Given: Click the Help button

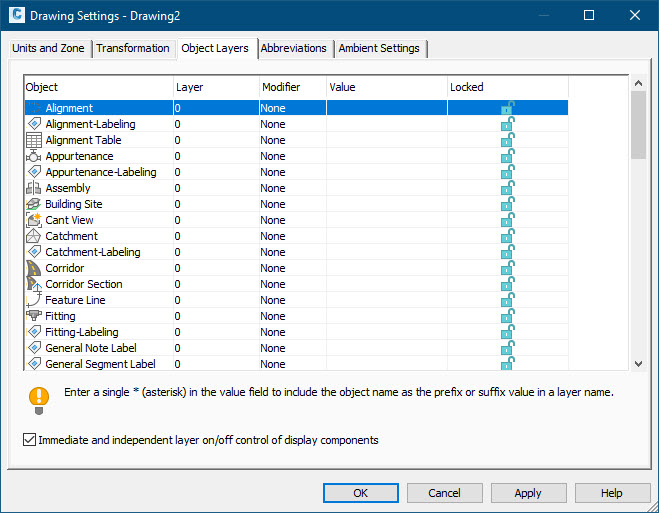Looking at the screenshot, I should pos(612,493).
